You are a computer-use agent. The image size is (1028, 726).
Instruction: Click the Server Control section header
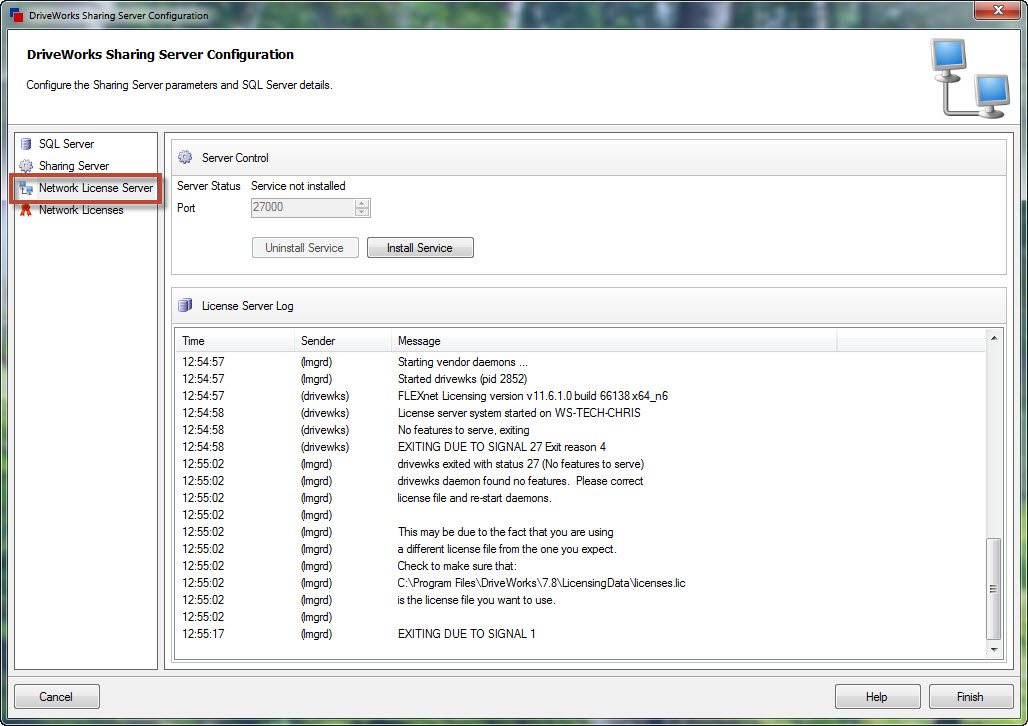(589, 157)
